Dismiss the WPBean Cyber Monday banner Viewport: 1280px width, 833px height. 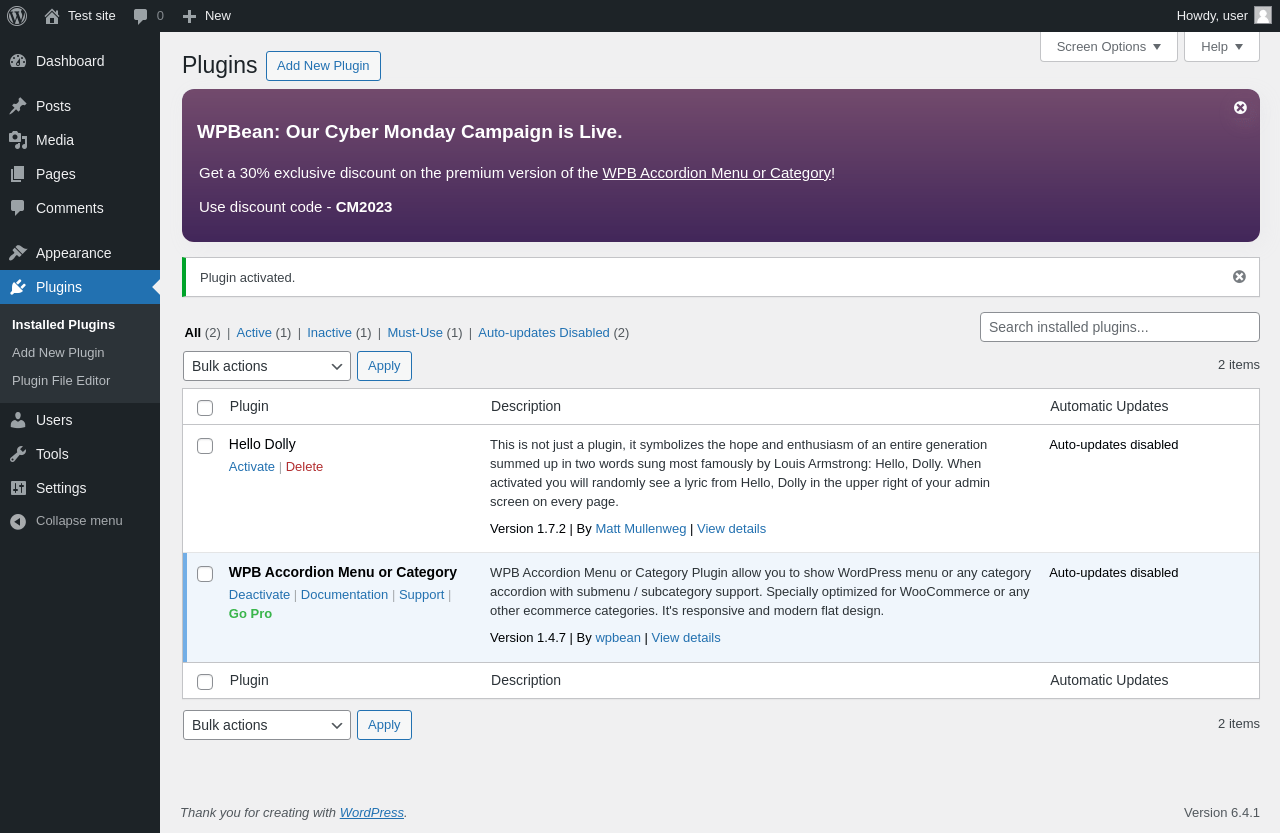coord(1240,107)
